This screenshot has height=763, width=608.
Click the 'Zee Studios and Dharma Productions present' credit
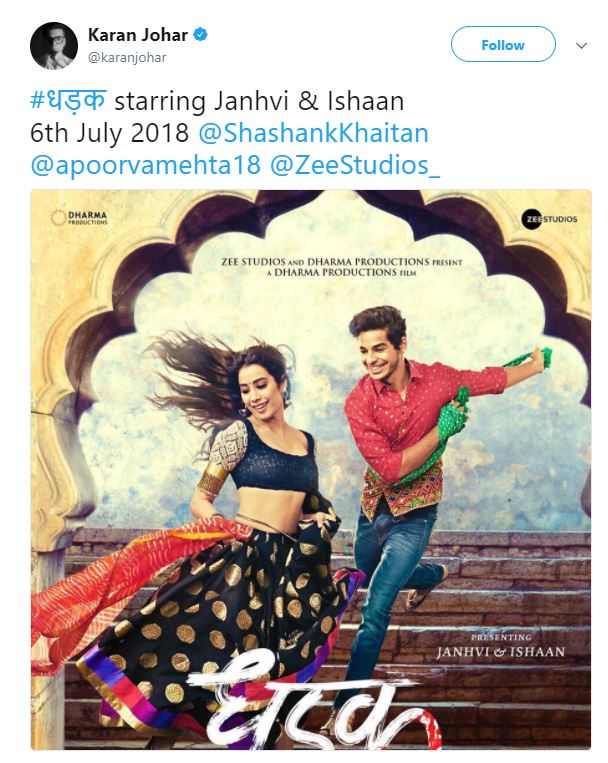pyautogui.click(x=341, y=267)
